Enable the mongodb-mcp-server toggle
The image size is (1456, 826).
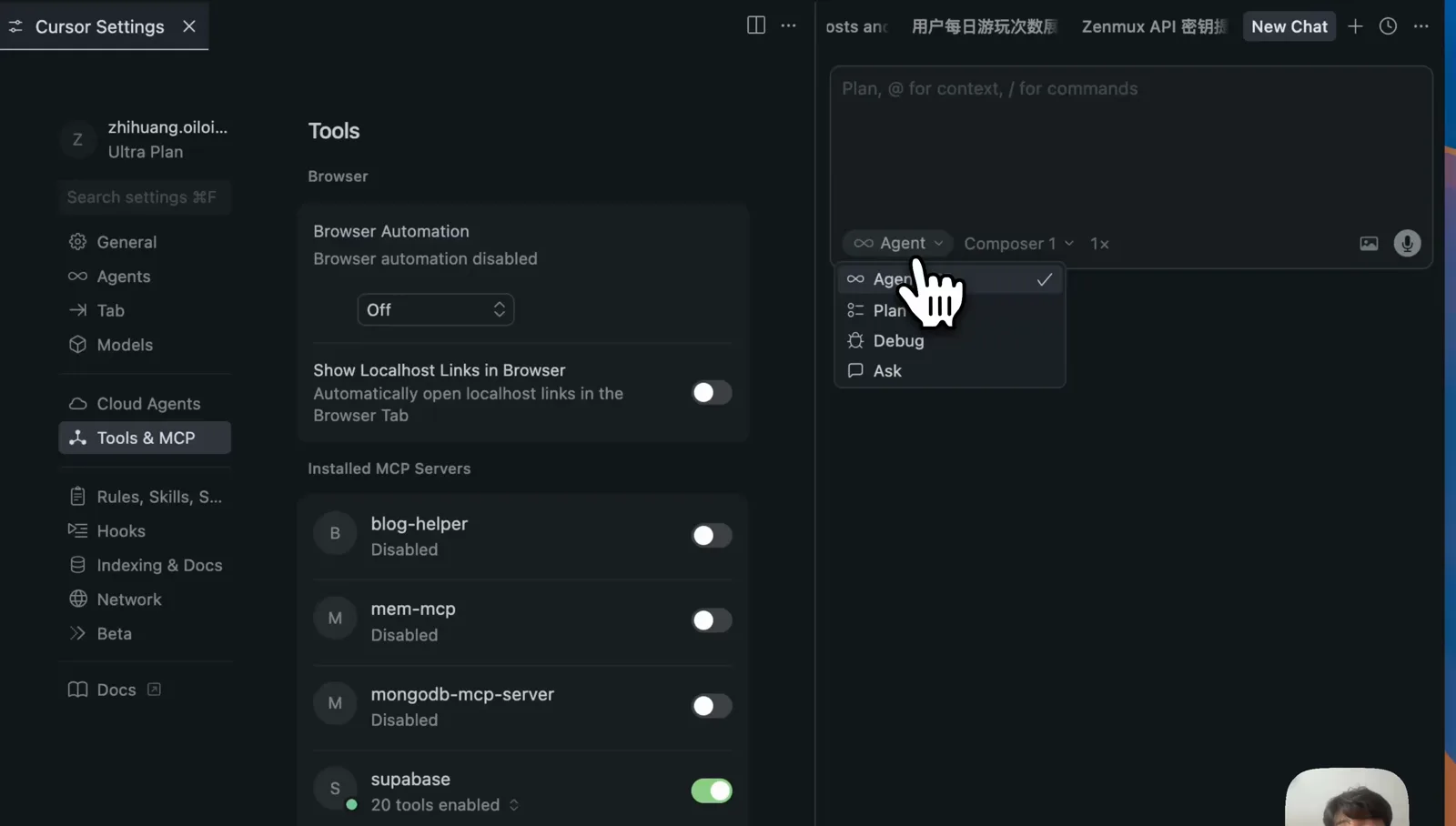pyautogui.click(x=712, y=706)
